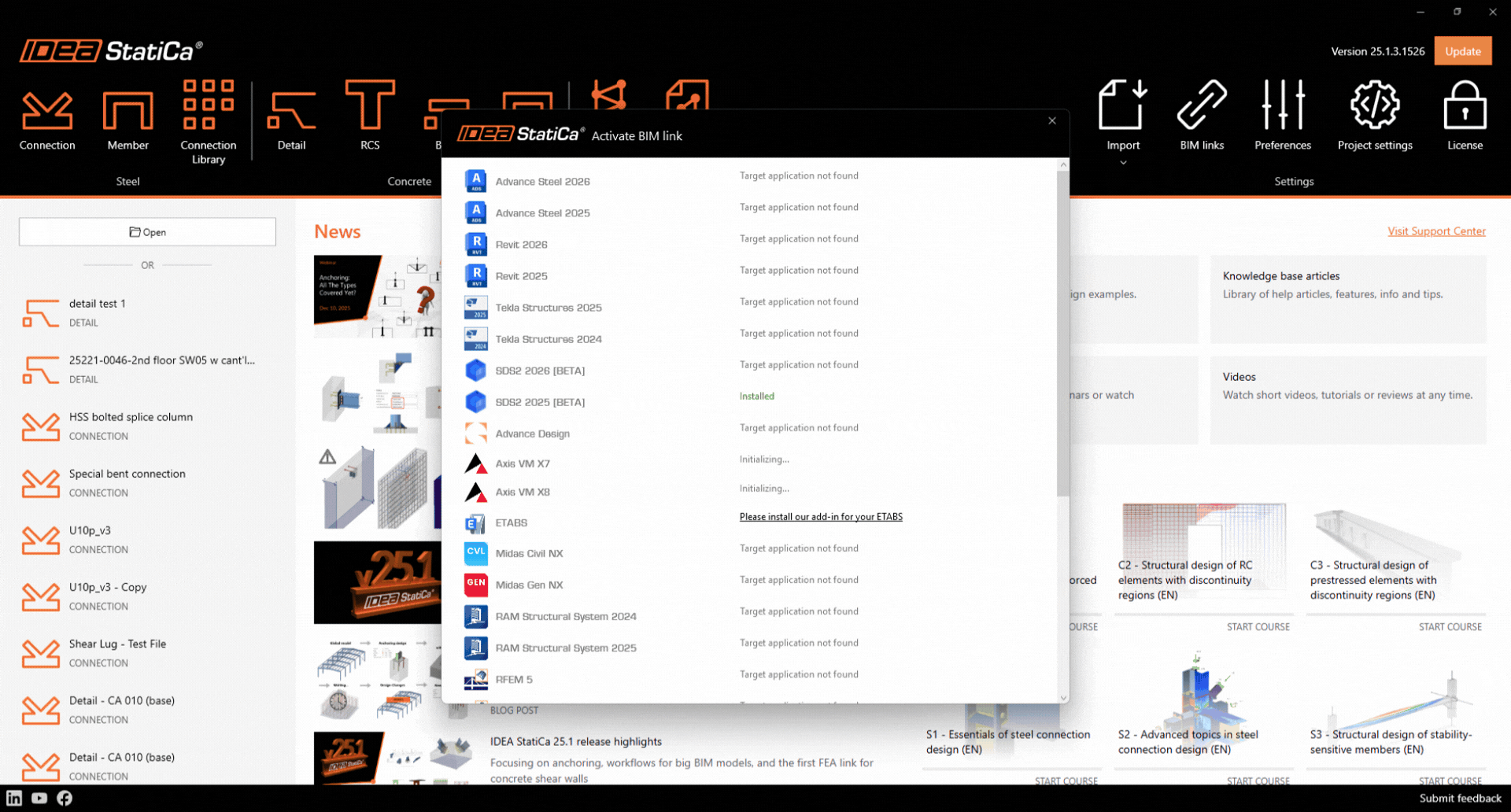Open the Import menu icon
Screen dimensions: 1511x812
click(1123, 105)
